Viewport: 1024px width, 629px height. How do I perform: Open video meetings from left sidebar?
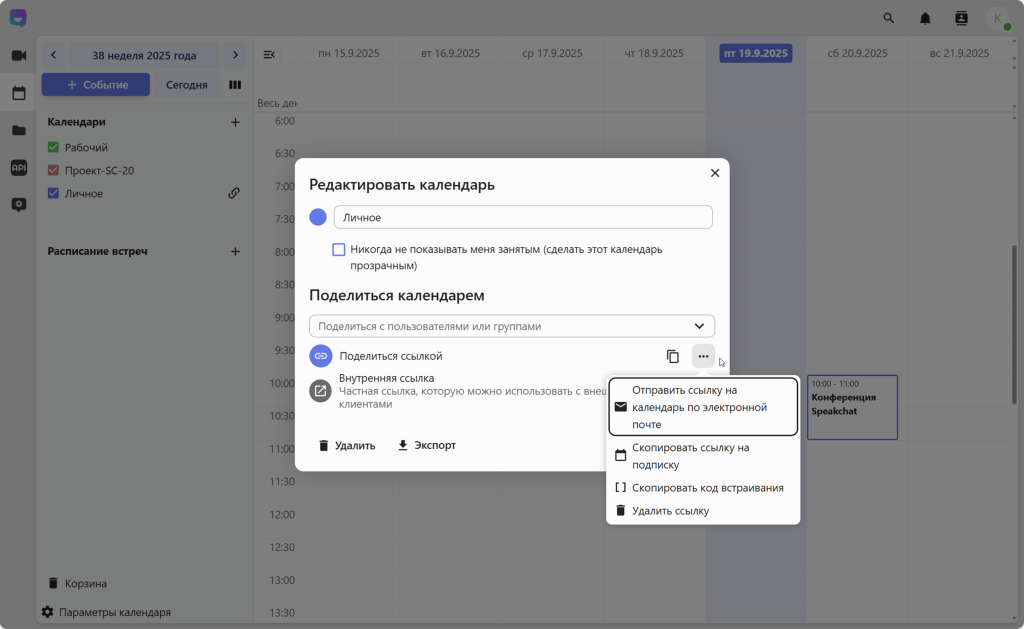click(x=19, y=56)
